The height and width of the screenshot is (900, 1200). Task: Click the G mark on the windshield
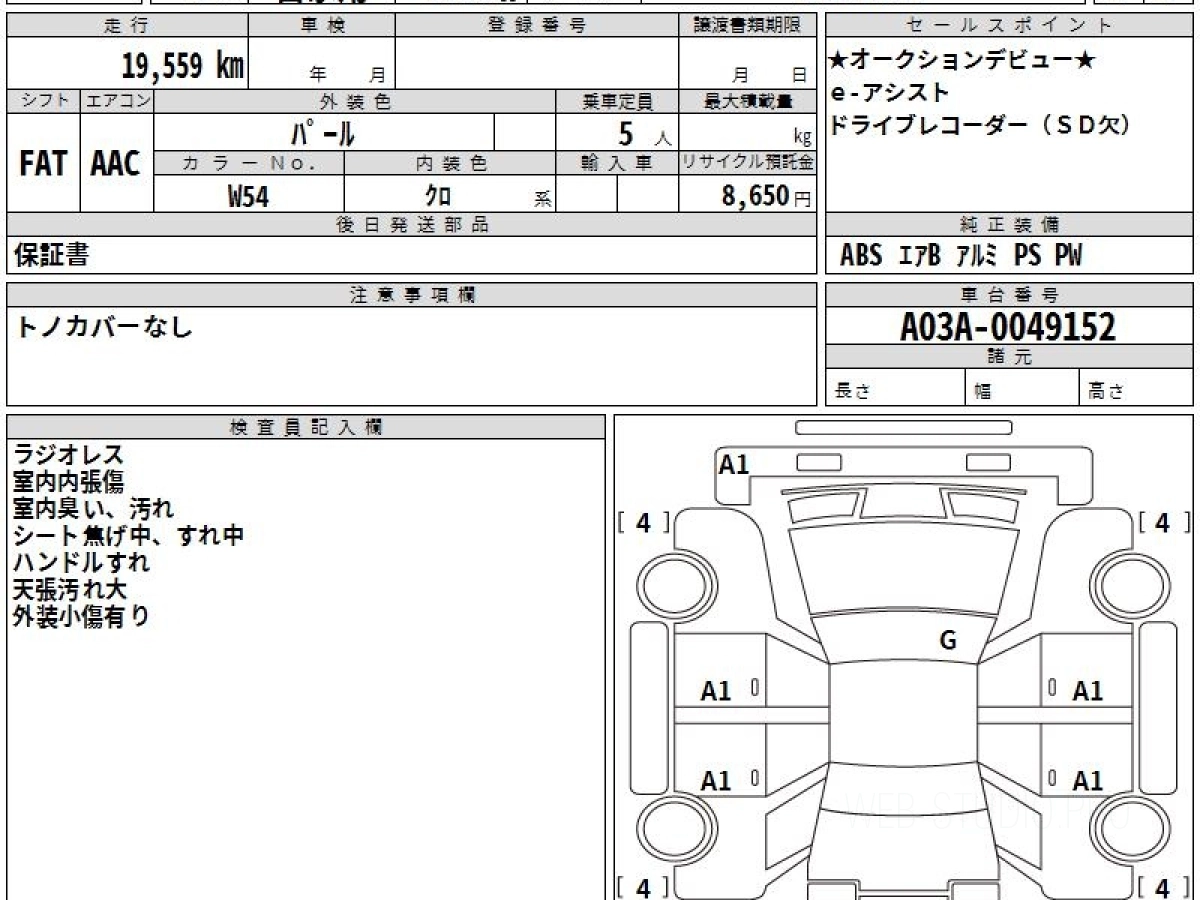coord(948,641)
